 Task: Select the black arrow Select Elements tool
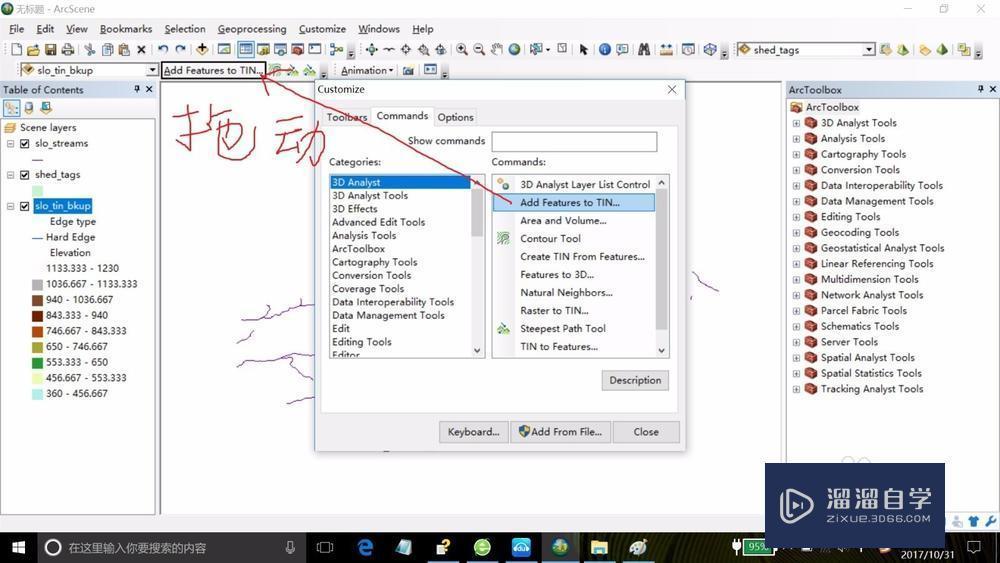click(x=583, y=49)
